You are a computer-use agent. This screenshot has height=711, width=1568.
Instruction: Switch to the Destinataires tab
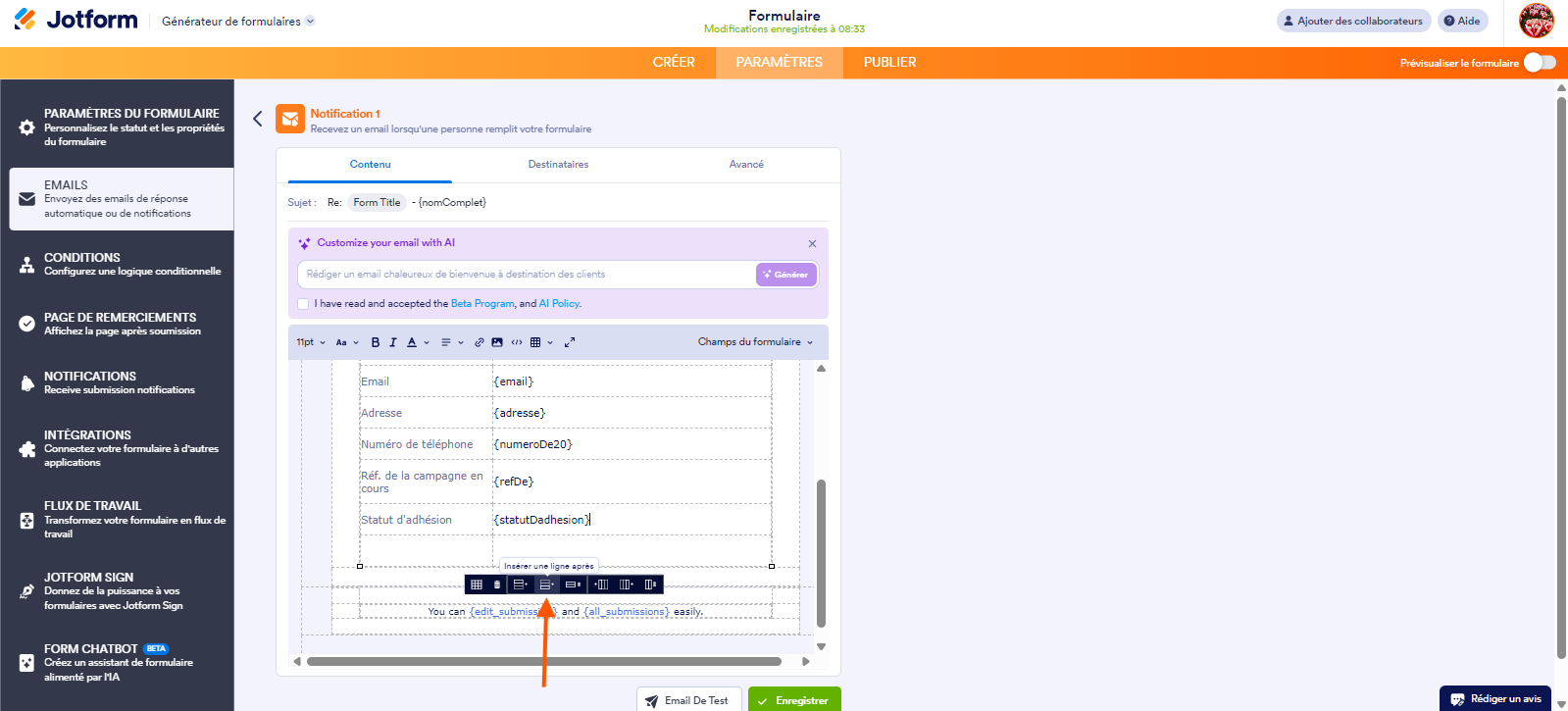point(558,164)
